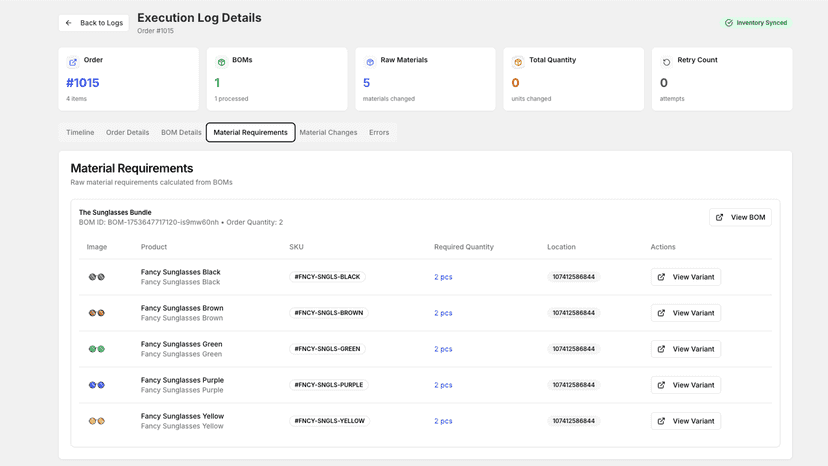This screenshot has width=828, height=466.
Task: Click the View BOM button
Action: (740, 217)
